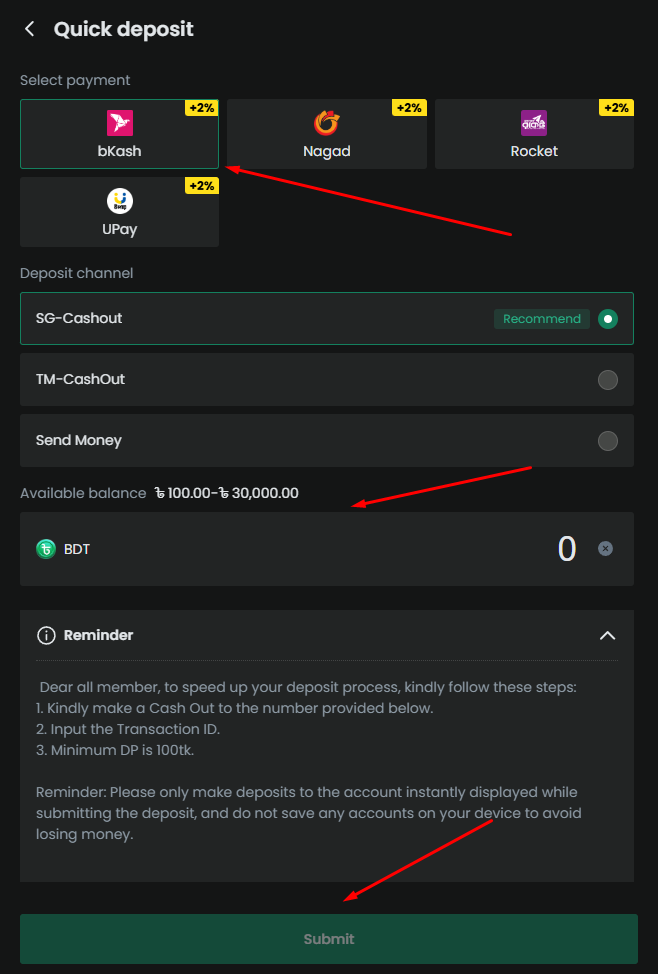Click the bKash bird logo icon
Screen dimensions: 658x974
[x=119, y=123]
